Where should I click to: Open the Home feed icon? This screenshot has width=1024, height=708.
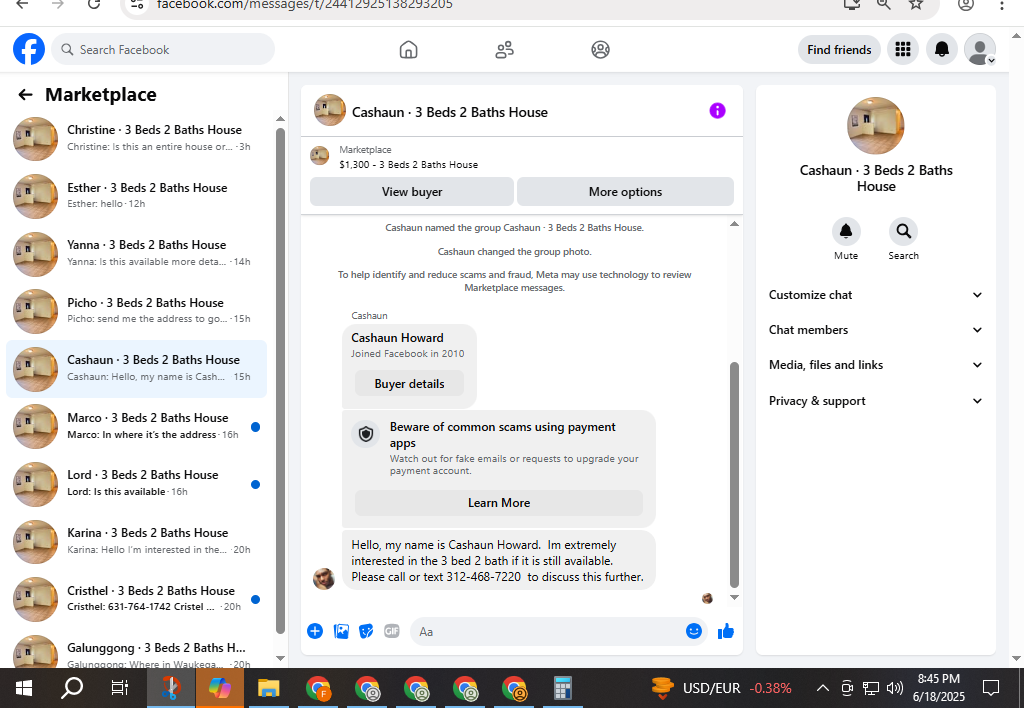(408, 50)
